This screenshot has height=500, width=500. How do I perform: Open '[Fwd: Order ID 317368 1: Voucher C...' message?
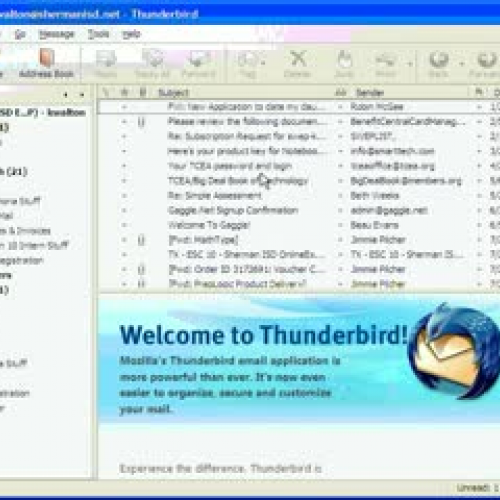pos(247,269)
